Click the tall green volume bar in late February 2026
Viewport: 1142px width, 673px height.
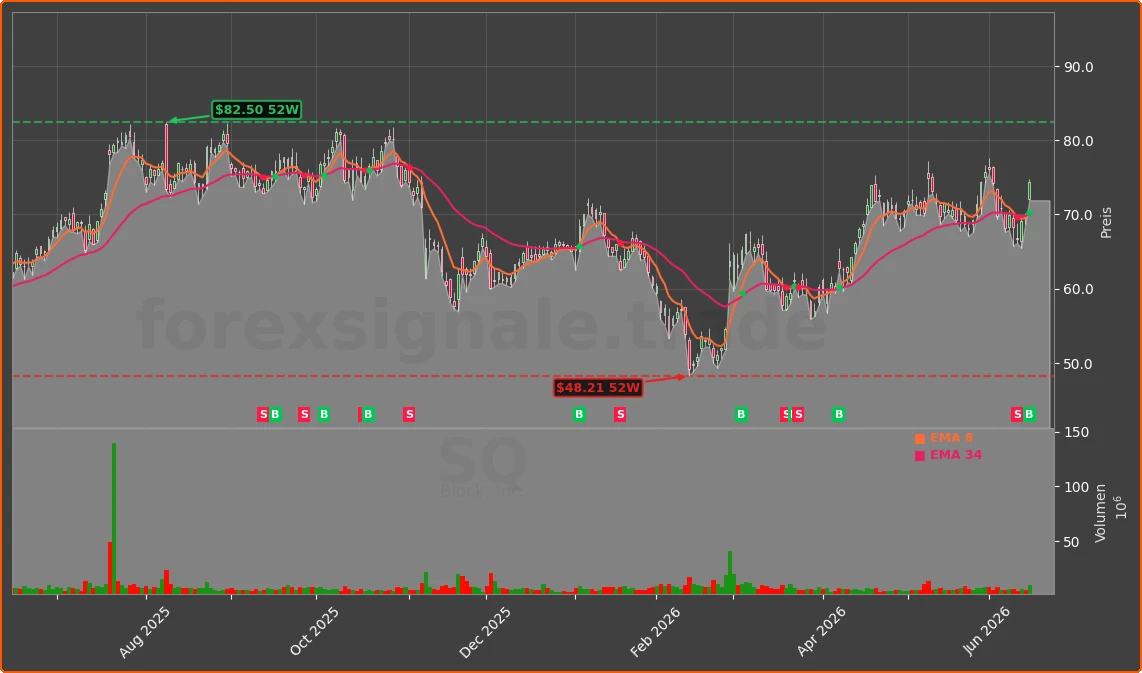point(730,572)
